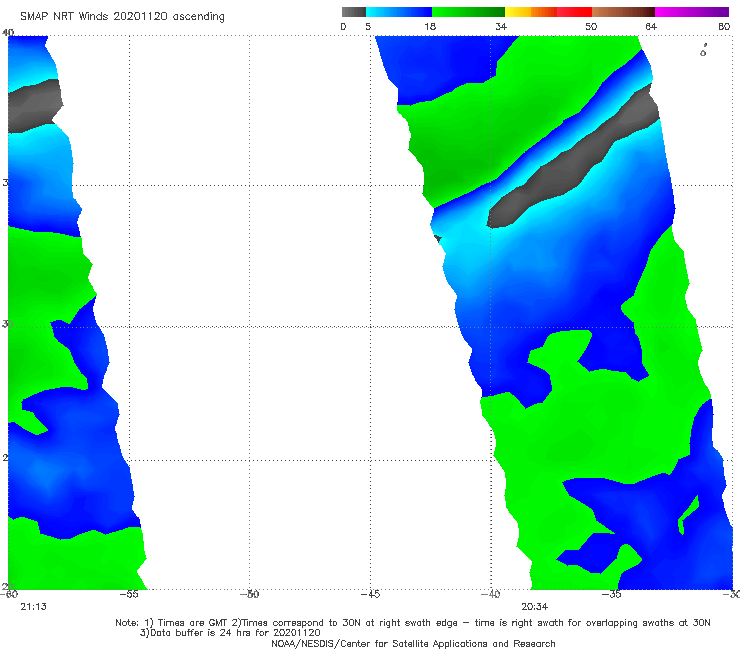The height and width of the screenshot is (650, 740).
Task: Click the '18' color scale label
Action: click(x=430, y=26)
